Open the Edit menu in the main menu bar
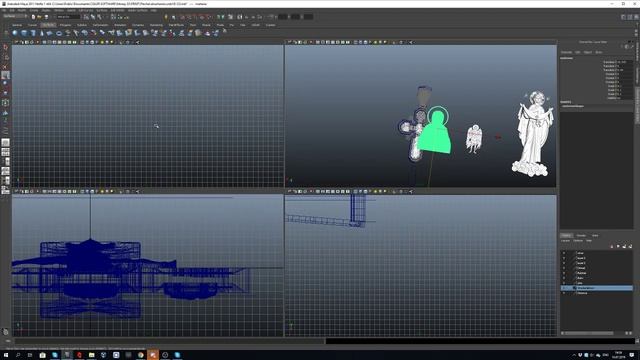 [12, 10]
